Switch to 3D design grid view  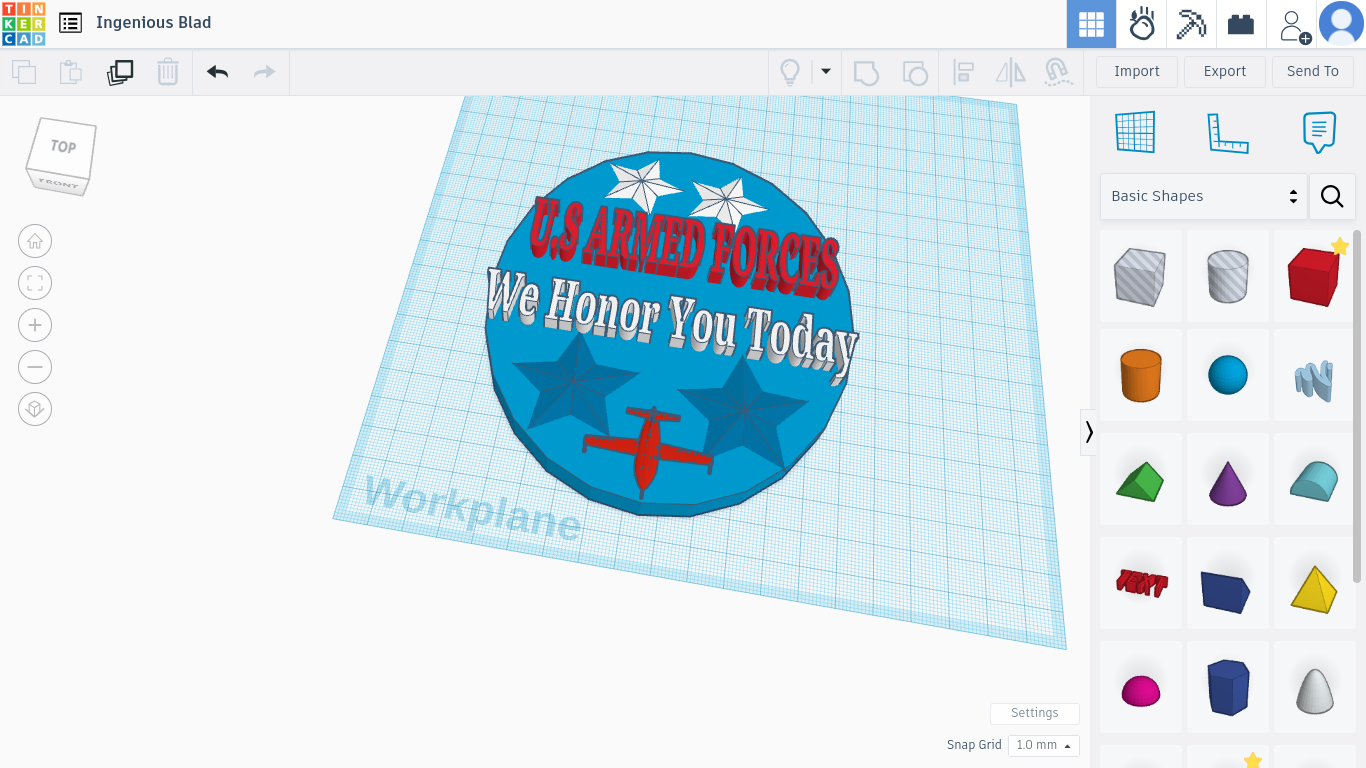click(1091, 24)
